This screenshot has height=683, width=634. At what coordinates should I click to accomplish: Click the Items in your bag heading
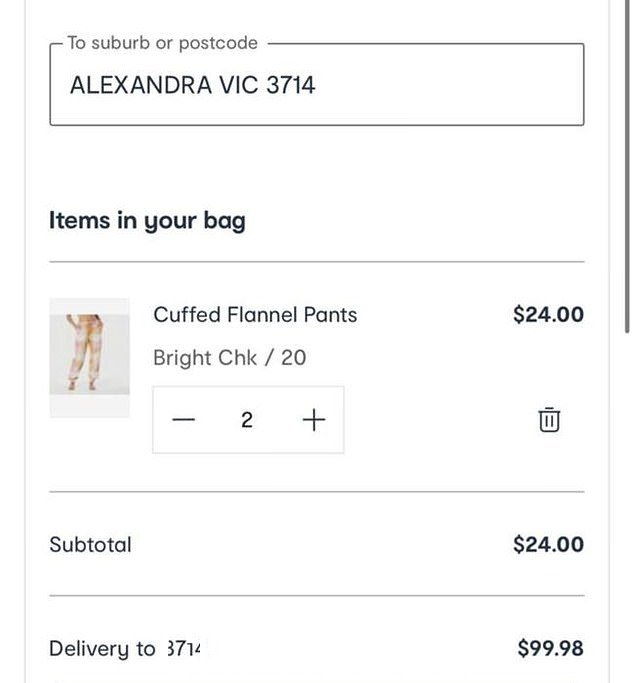pyautogui.click(x=147, y=220)
